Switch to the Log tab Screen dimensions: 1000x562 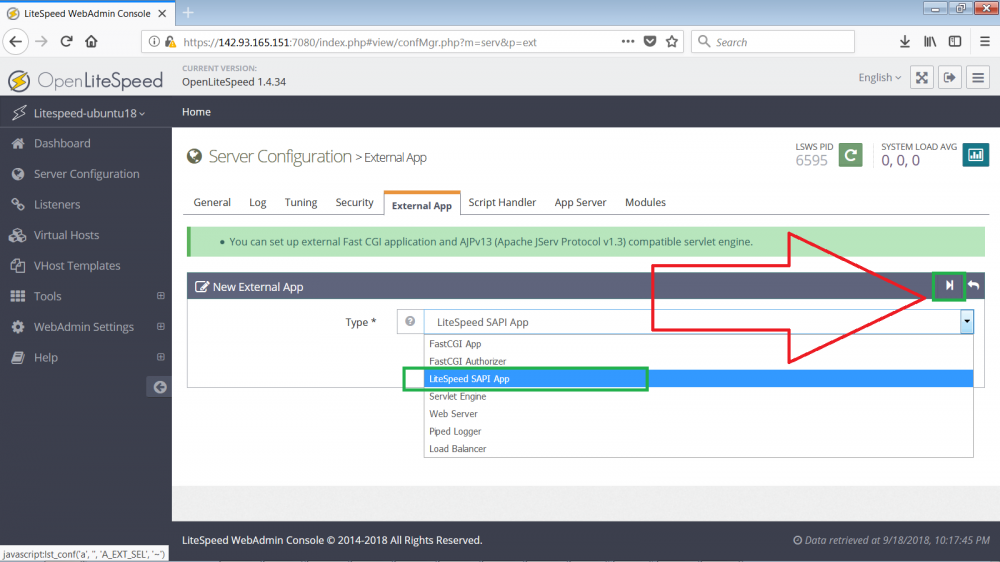tap(258, 202)
